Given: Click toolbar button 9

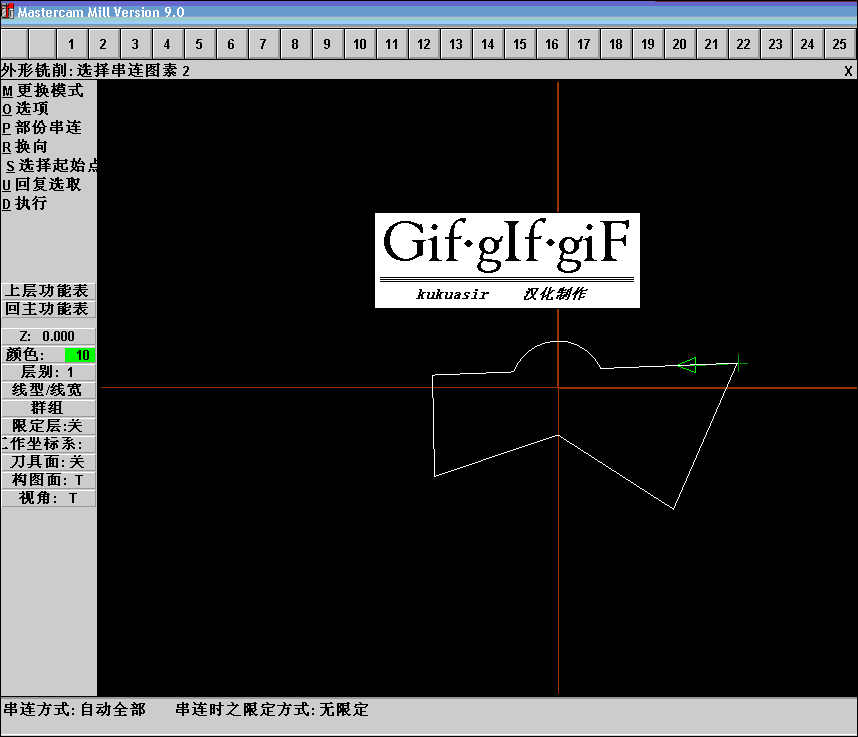Looking at the screenshot, I should 327,44.
